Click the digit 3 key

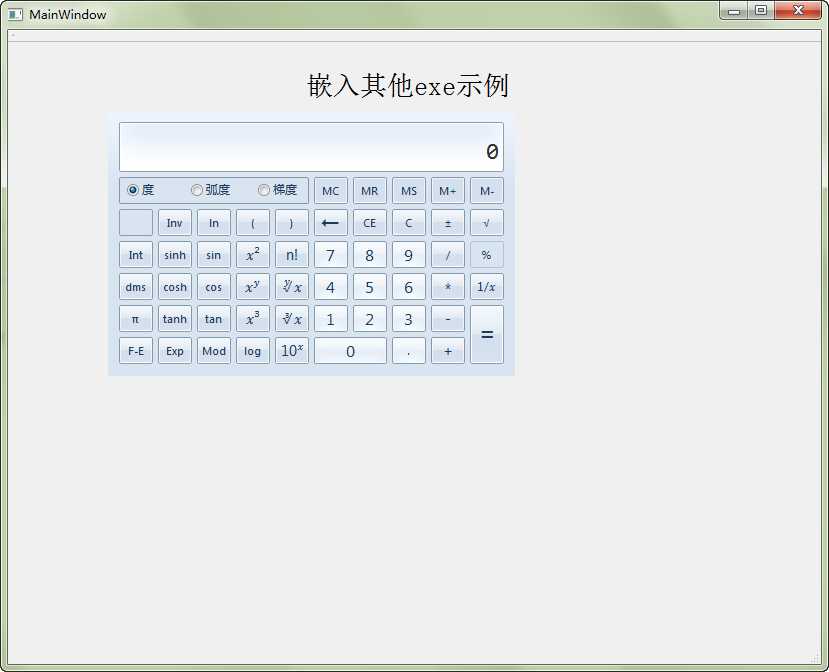[x=409, y=319]
